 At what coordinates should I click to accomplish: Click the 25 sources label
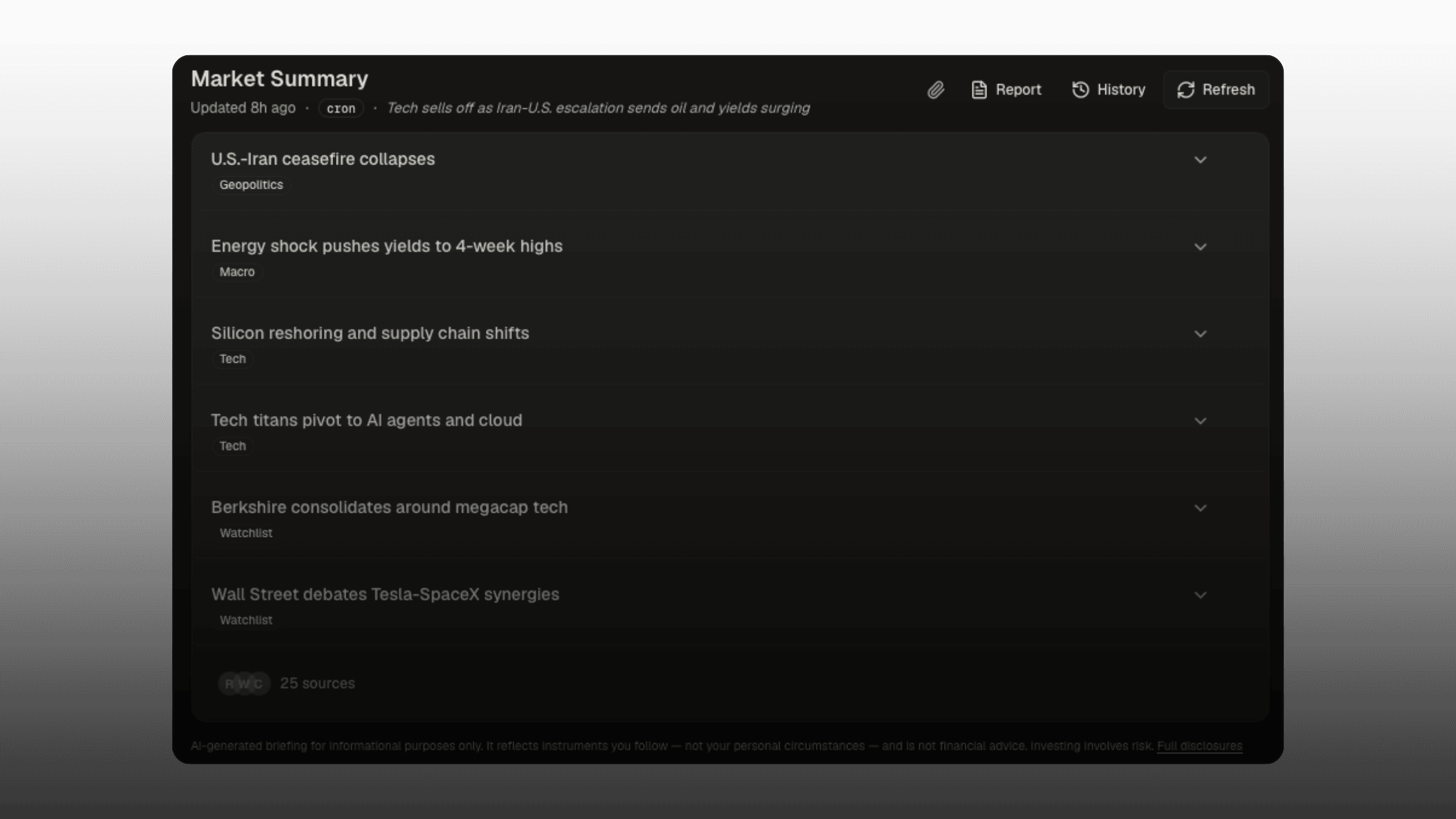pos(317,683)
